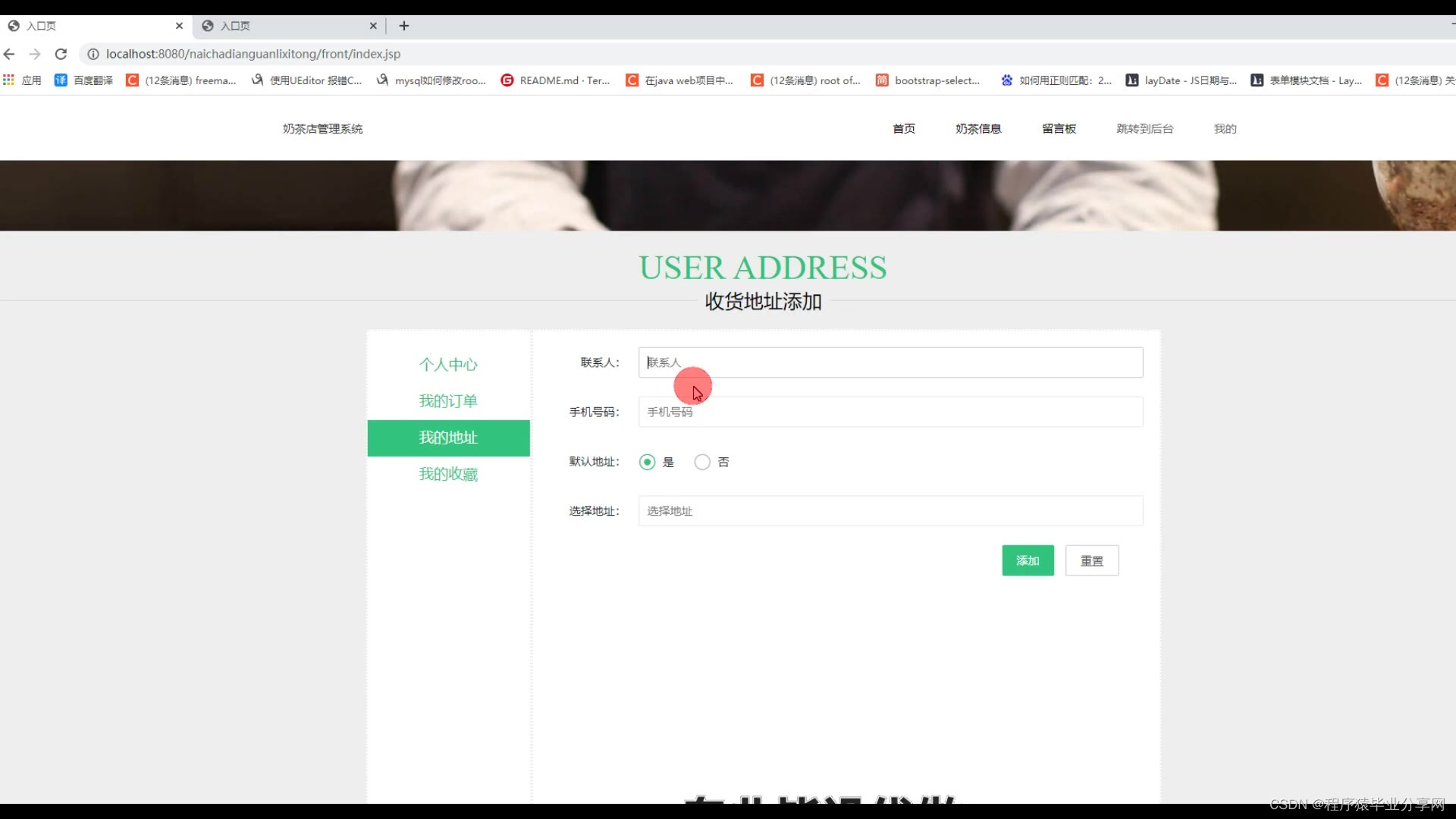Click the browser back arrow

click(9, 54)
